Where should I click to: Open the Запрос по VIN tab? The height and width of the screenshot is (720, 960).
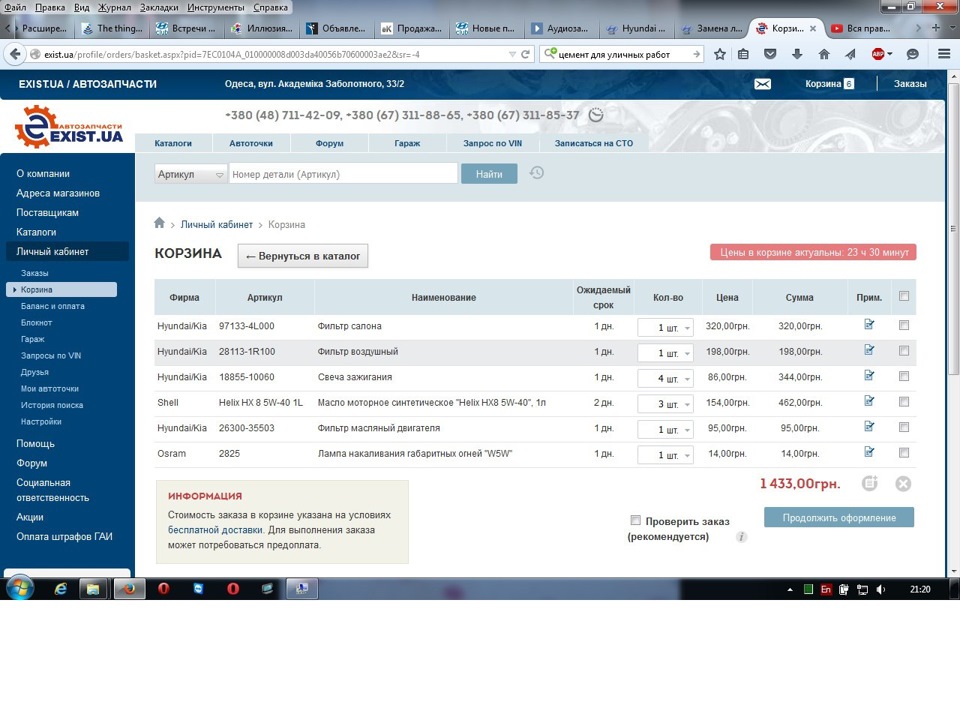click(x=492, y=143)
